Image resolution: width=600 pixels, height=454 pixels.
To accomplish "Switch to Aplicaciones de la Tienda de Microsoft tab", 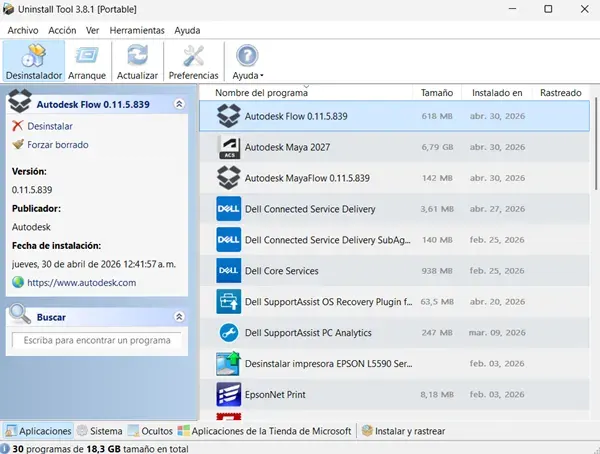I will tap(264, 431).
